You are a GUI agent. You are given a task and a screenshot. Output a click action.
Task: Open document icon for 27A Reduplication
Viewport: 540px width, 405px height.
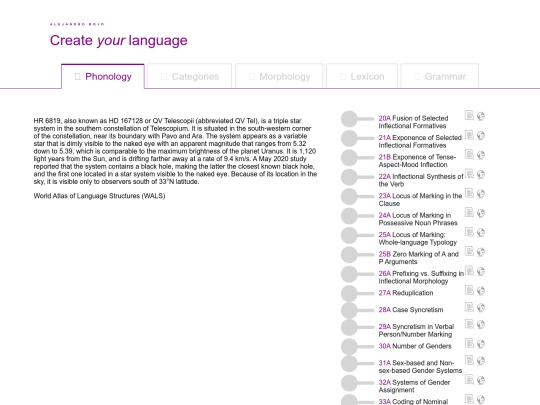[469, 290]
